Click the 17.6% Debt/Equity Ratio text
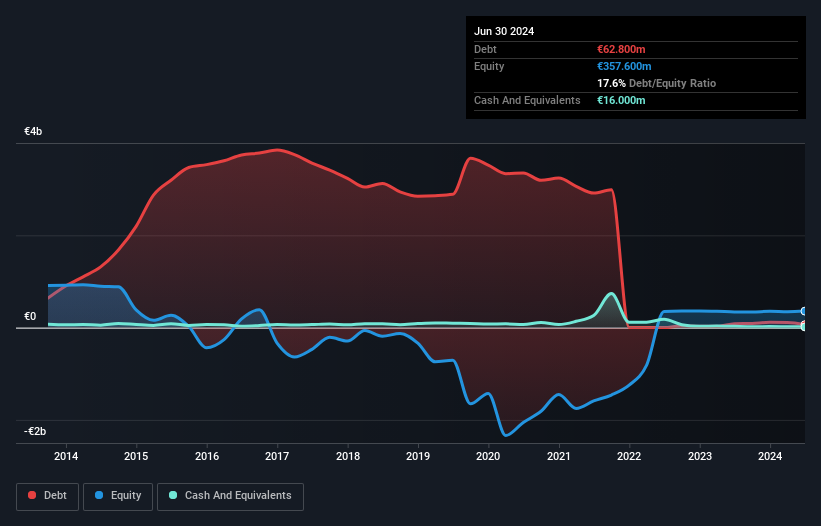The height and width of the screenshot is (526, 821). pyautogui.click(x=657, y=83)
